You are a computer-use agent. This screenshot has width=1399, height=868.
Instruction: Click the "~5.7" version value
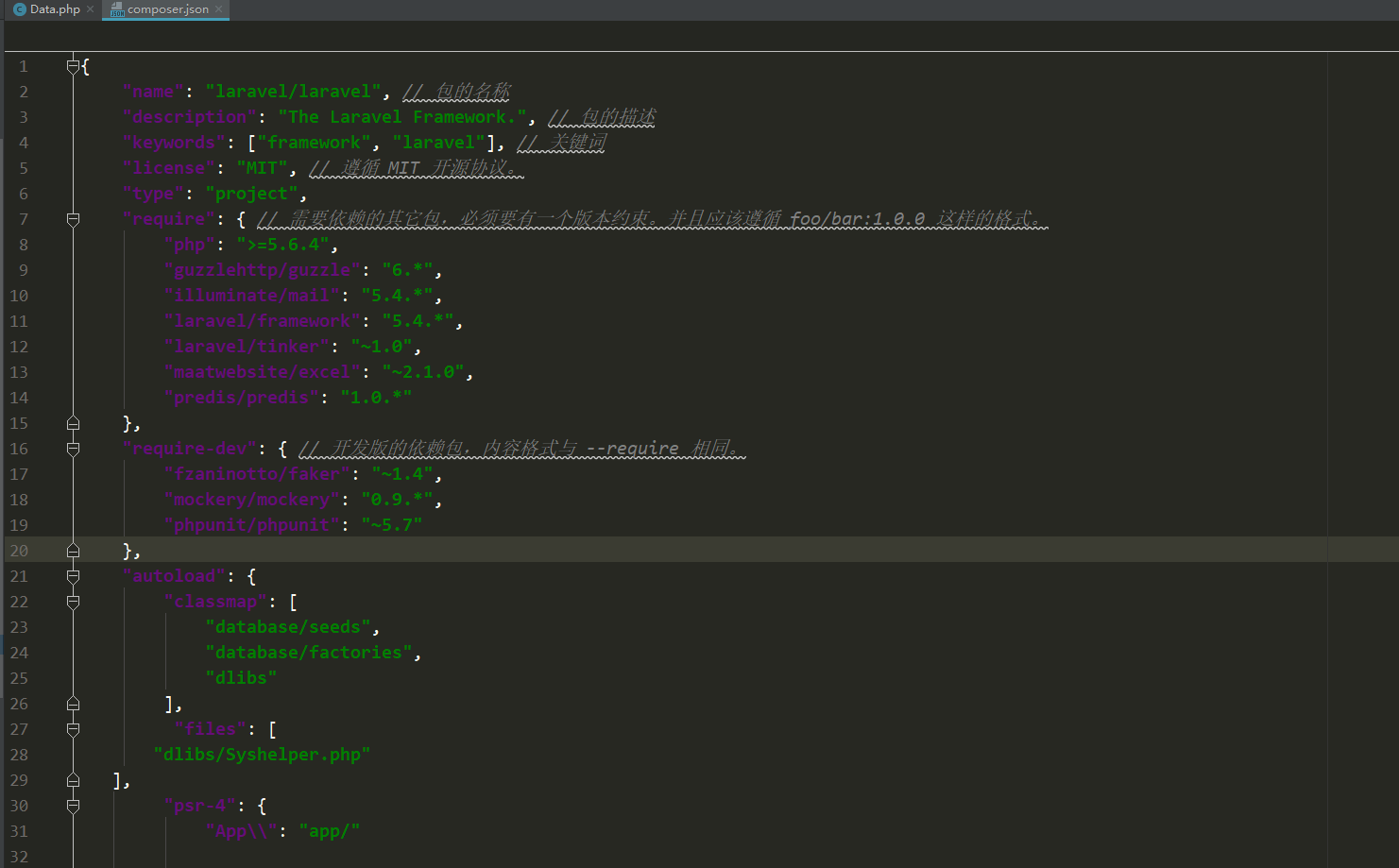392,525
